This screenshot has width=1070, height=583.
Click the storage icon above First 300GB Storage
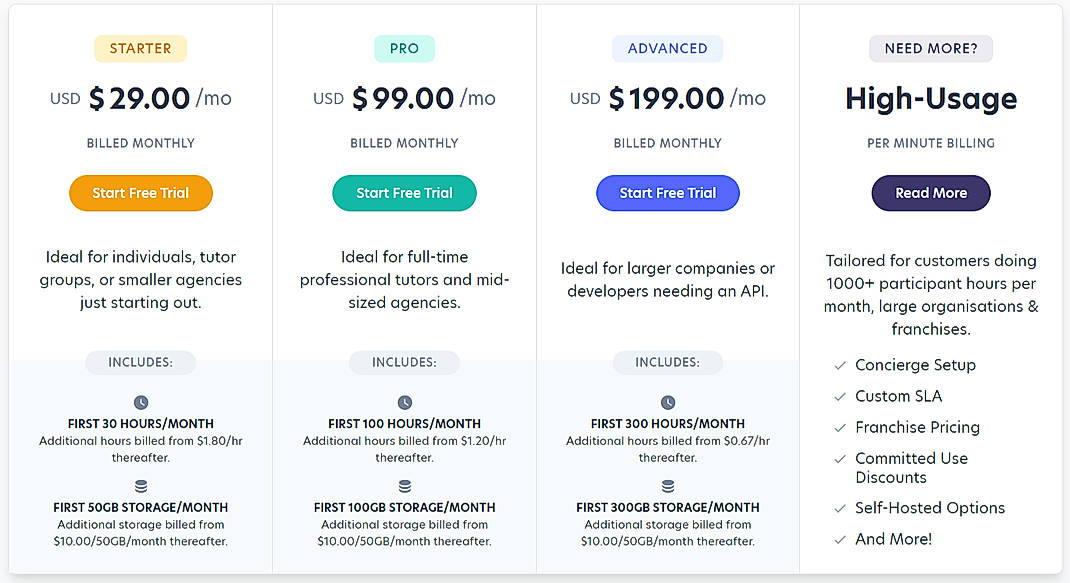(667, 485)
